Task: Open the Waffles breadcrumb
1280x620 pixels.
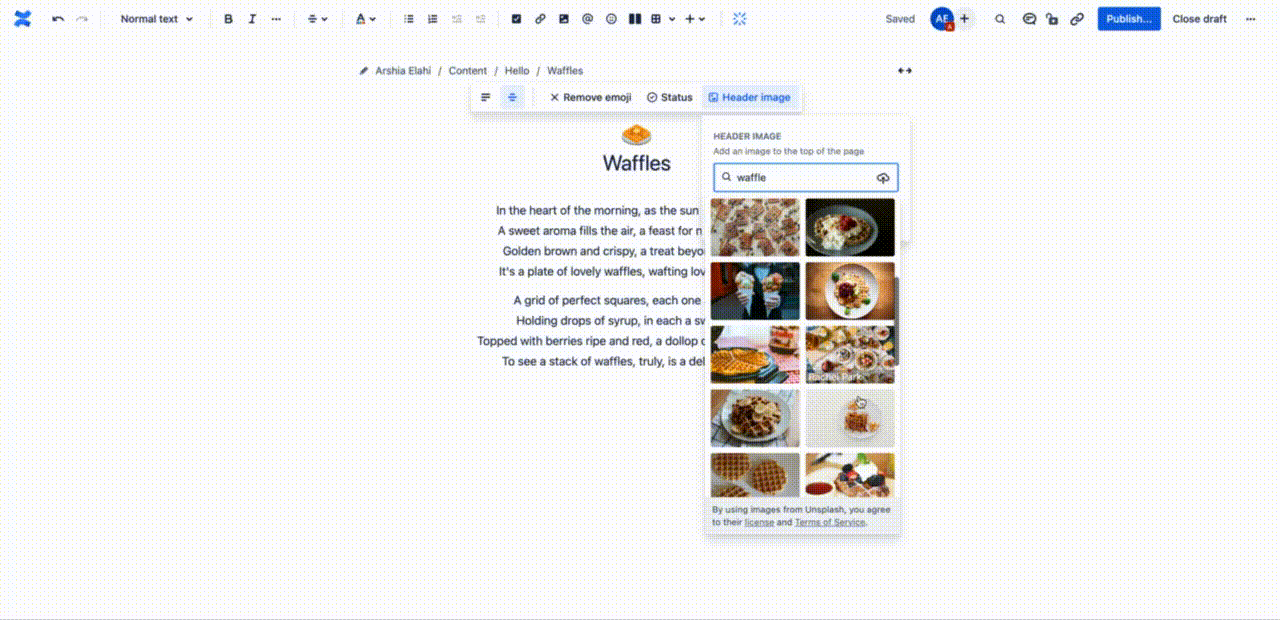Action: [565, 71]
